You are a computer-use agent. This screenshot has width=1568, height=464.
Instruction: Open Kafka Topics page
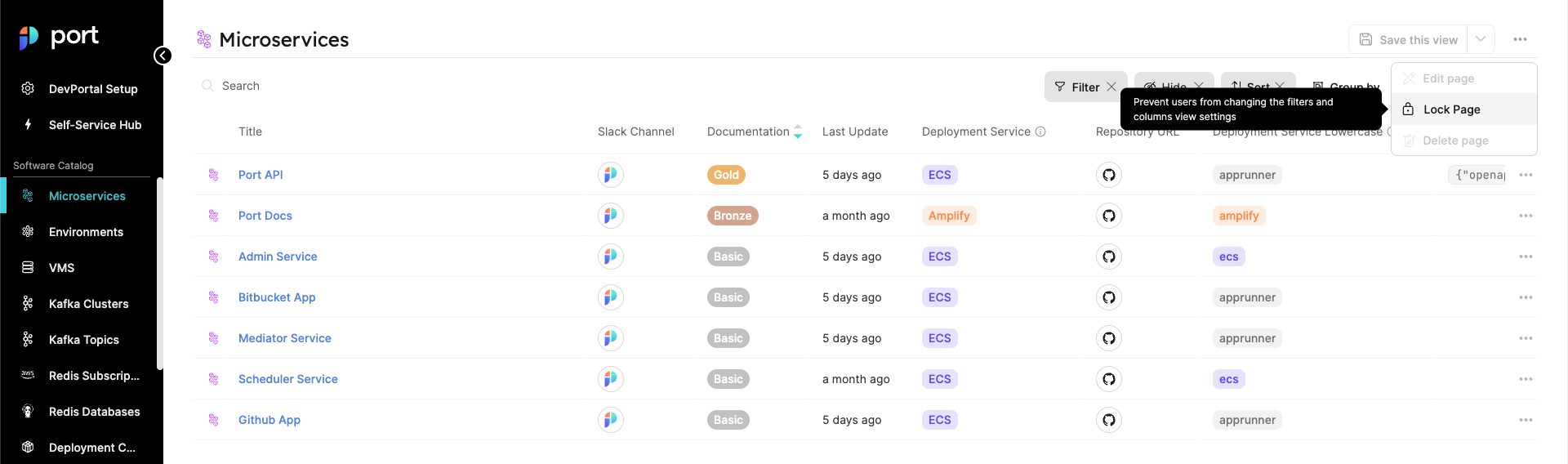[x=82, y=340]
